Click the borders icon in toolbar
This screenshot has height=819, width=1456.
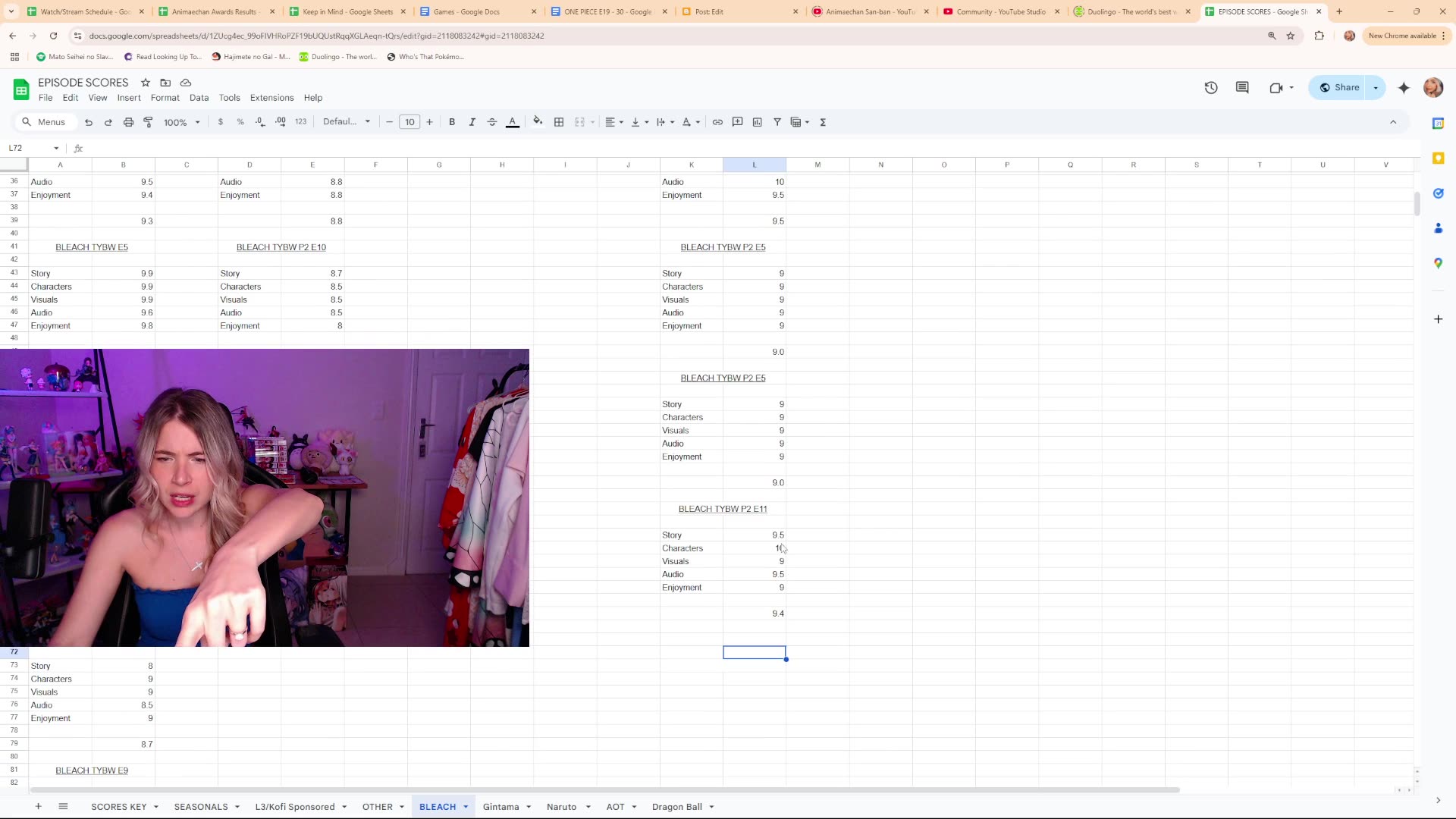pyautogui.click(x=559, y=122)
